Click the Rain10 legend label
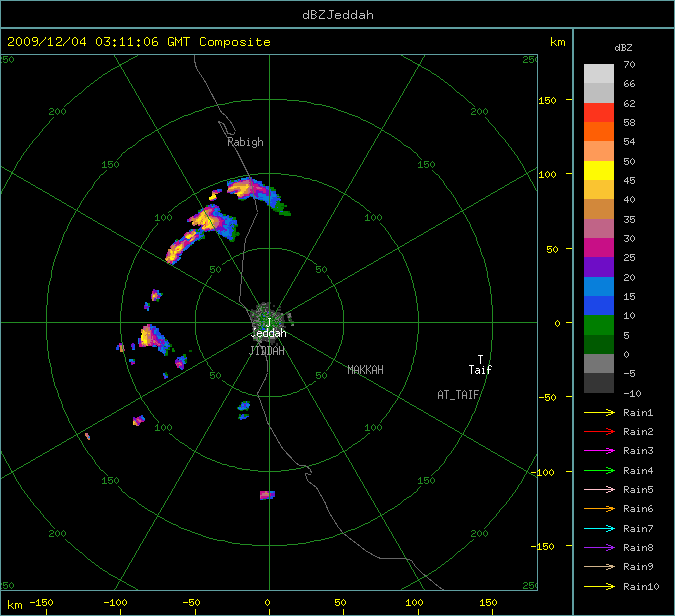The width and height of the screenshot is (675, 616). (x=641, y=587)
